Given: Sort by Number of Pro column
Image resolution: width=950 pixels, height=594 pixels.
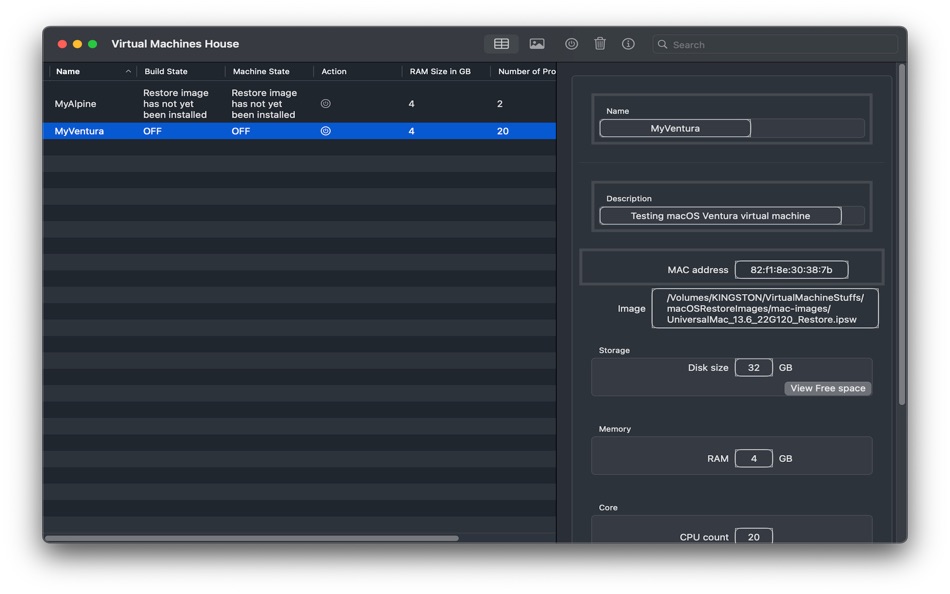Looking at the screenshot, I should 526,72.
